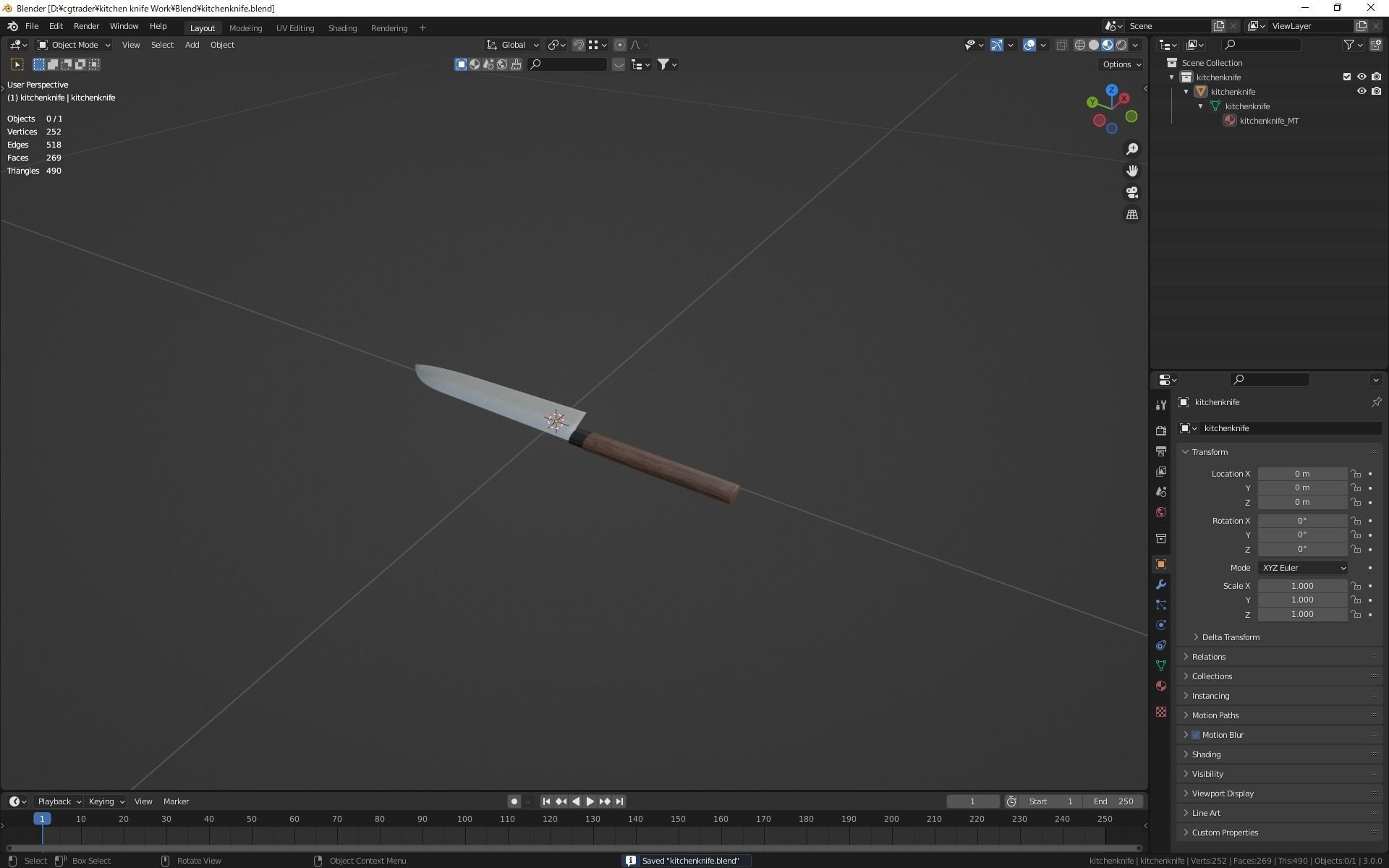Open the Render properties tab
1389x868 pixels.
click(x=1161, y=430)
